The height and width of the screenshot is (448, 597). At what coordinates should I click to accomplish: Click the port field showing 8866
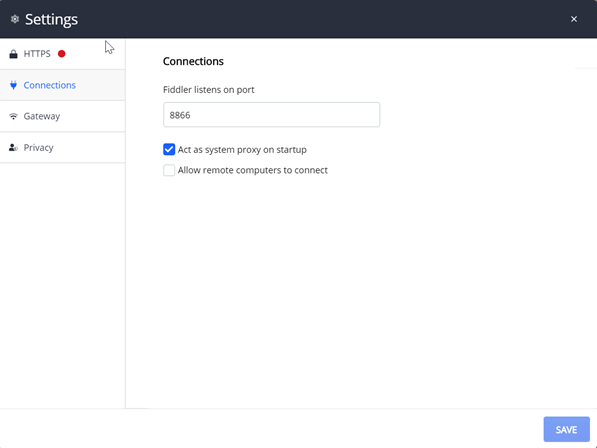(x=271, y=115)
